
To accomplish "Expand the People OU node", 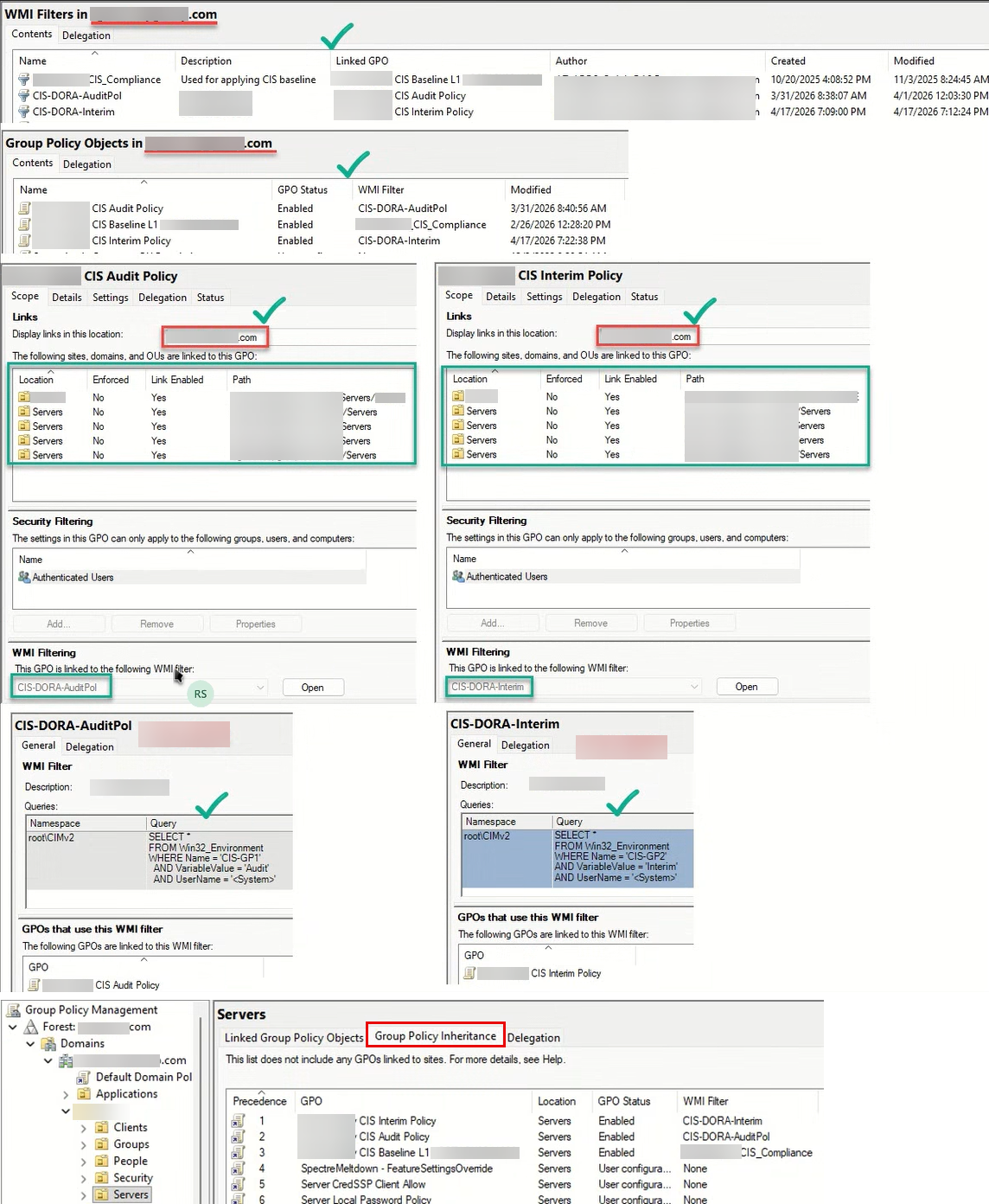I will 83,1162.
